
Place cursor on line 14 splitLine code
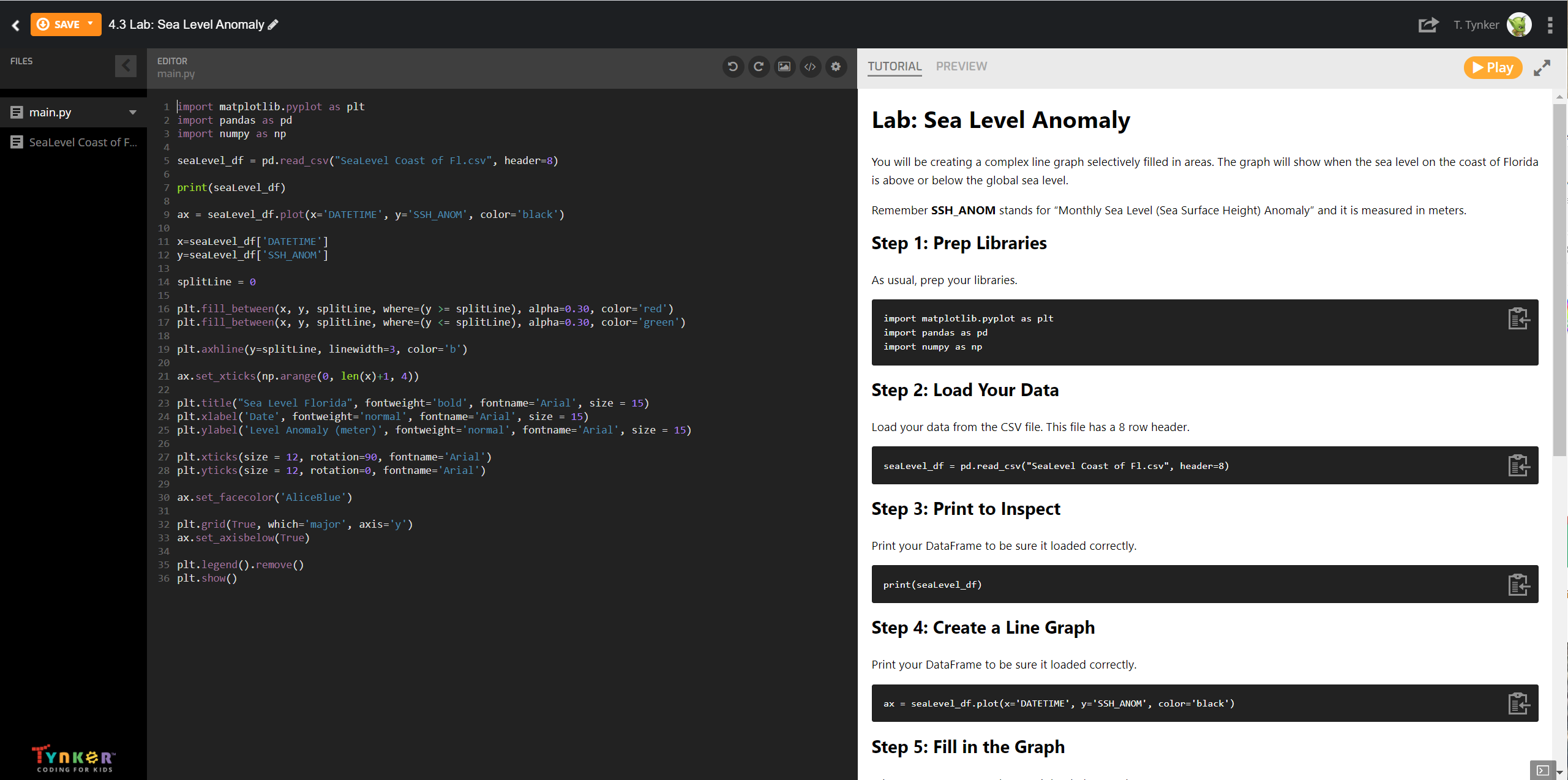217,282
